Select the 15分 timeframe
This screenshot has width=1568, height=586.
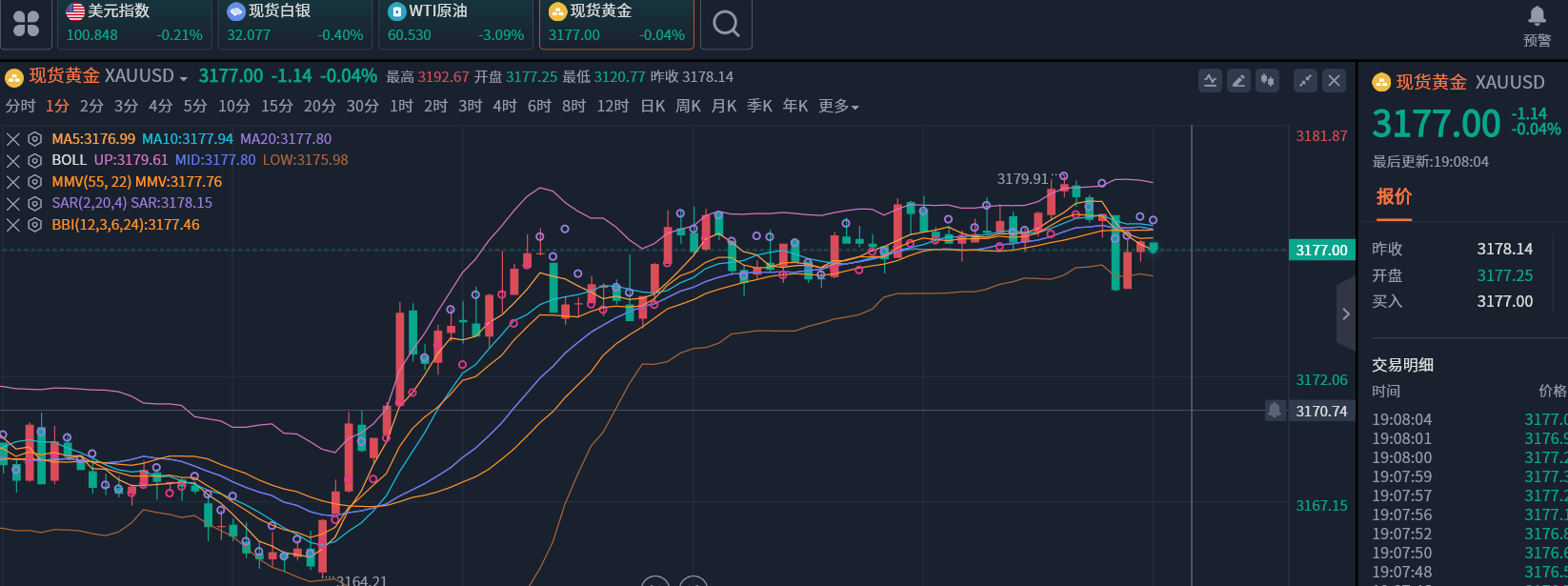pyautogui.click(x=277, y=107)
